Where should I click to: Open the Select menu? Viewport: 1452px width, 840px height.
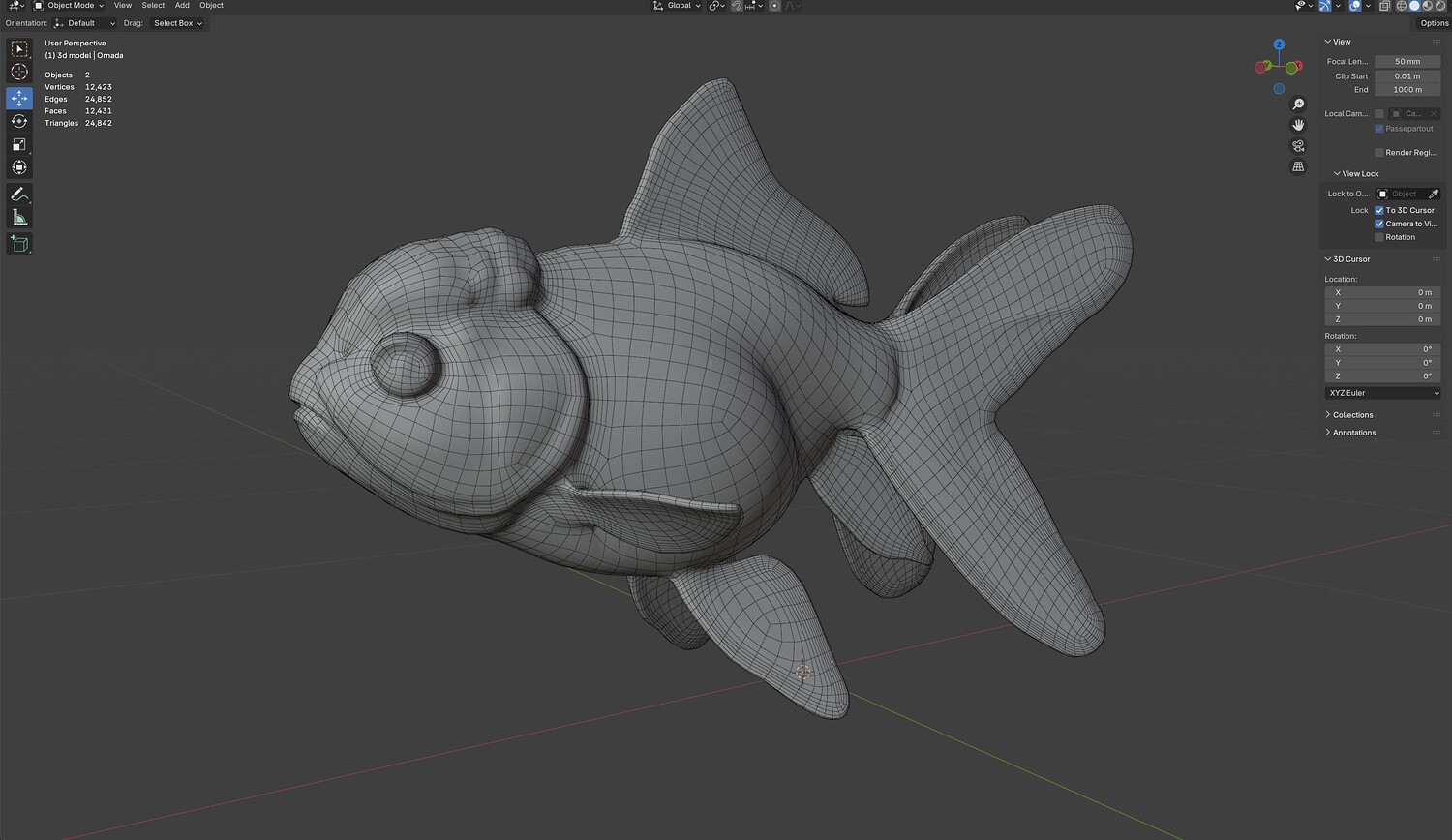click(153, 6)
